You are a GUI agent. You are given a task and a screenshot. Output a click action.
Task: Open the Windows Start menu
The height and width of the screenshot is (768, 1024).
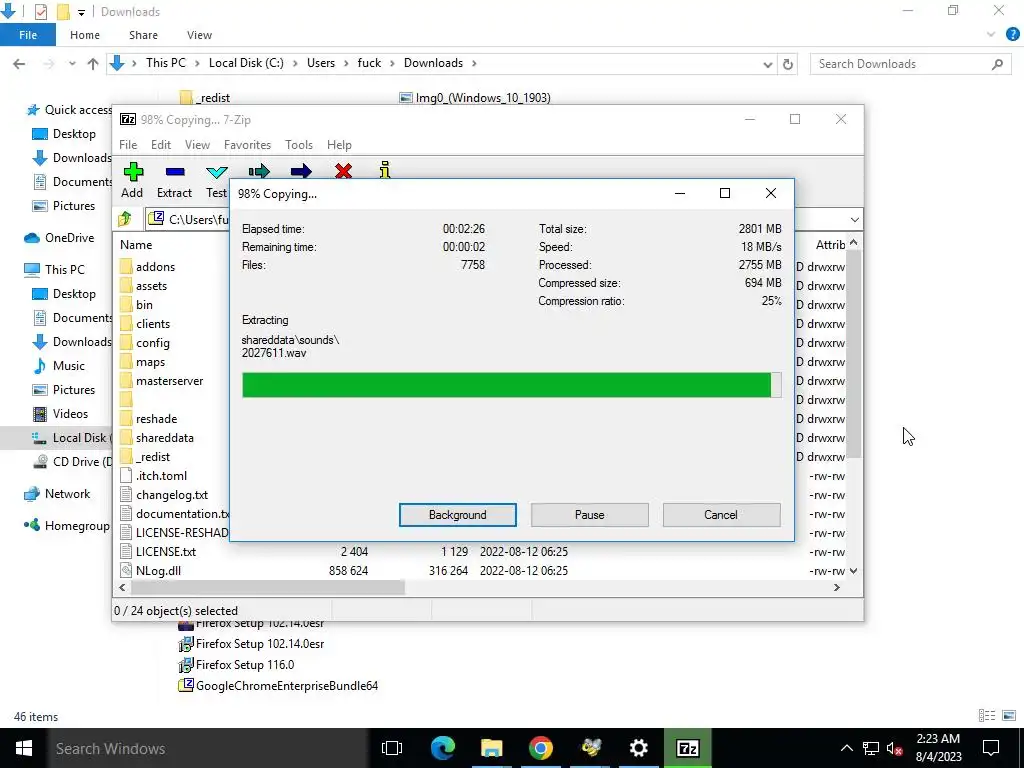coord(24,748)
